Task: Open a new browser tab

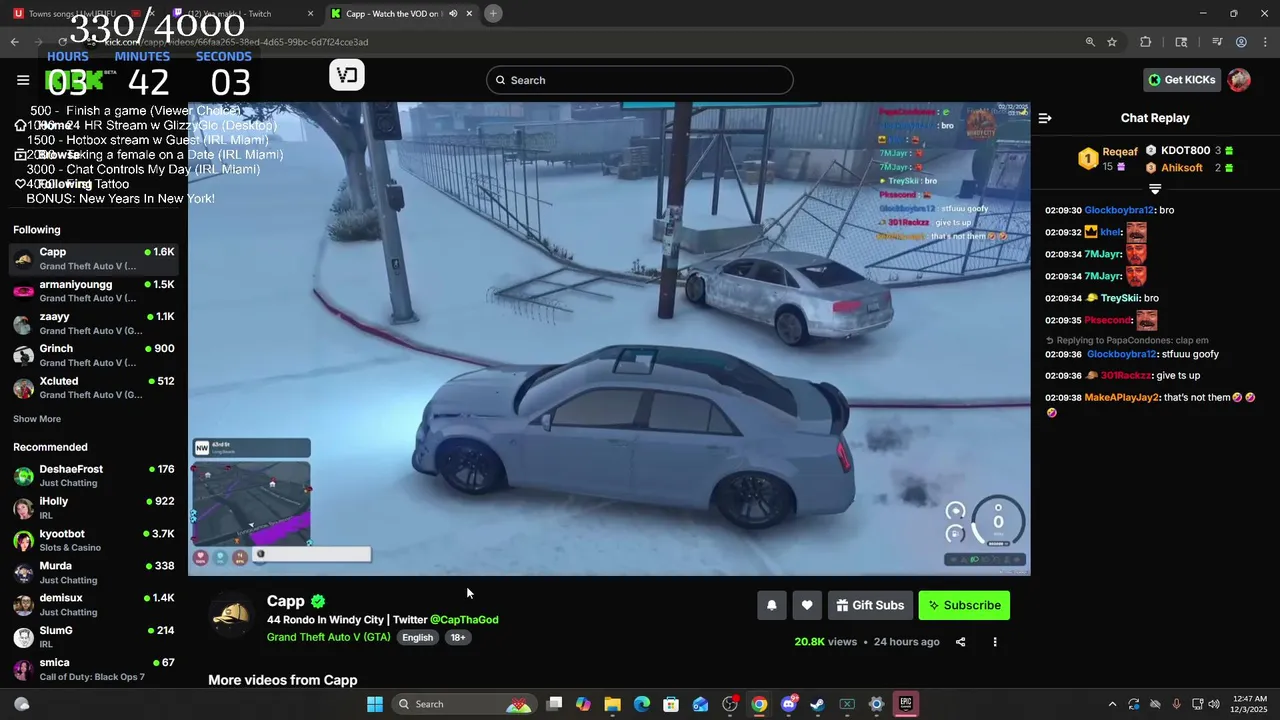Action: pos(493,13)
